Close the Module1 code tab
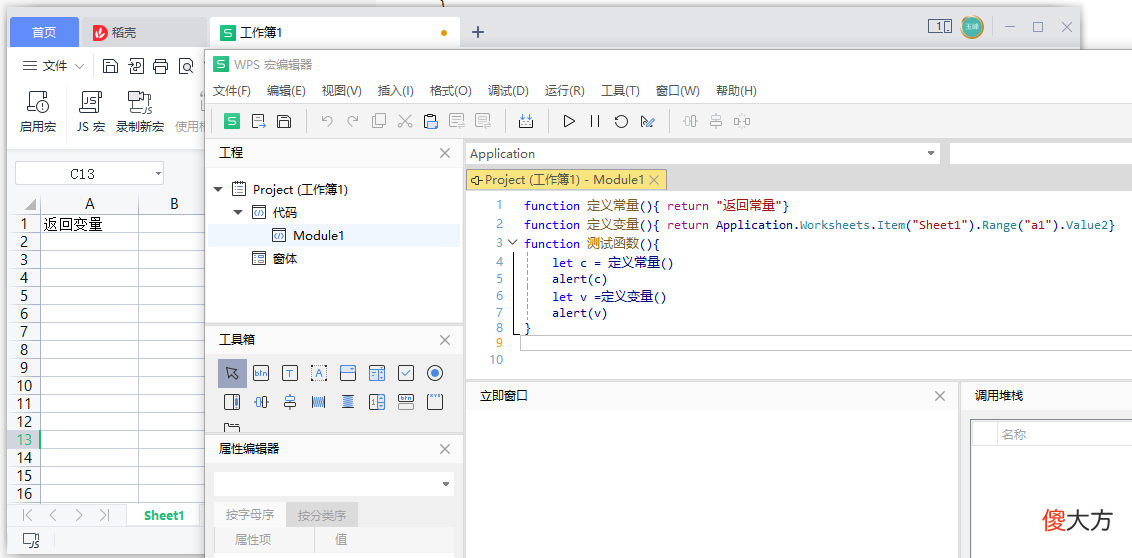Viewport: 1132px width, 558px height. tap(653, 179)
